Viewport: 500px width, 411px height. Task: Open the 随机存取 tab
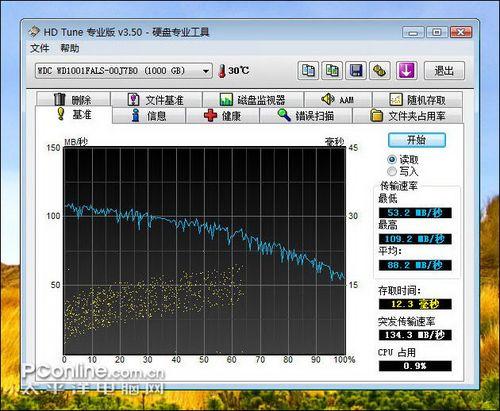tap(417, 99)
